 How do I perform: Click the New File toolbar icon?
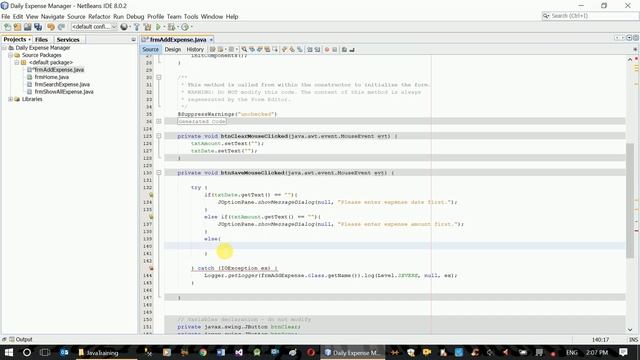pos(7,27)
